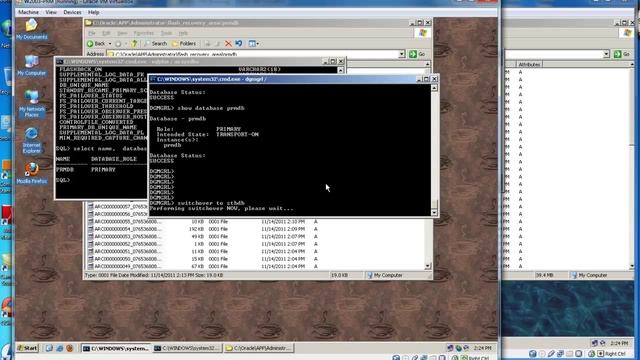The width and height of the screenshot is (640, 360).
Task: Select file ARC0000000055 in Explorer list
Action: pos(128,222)
